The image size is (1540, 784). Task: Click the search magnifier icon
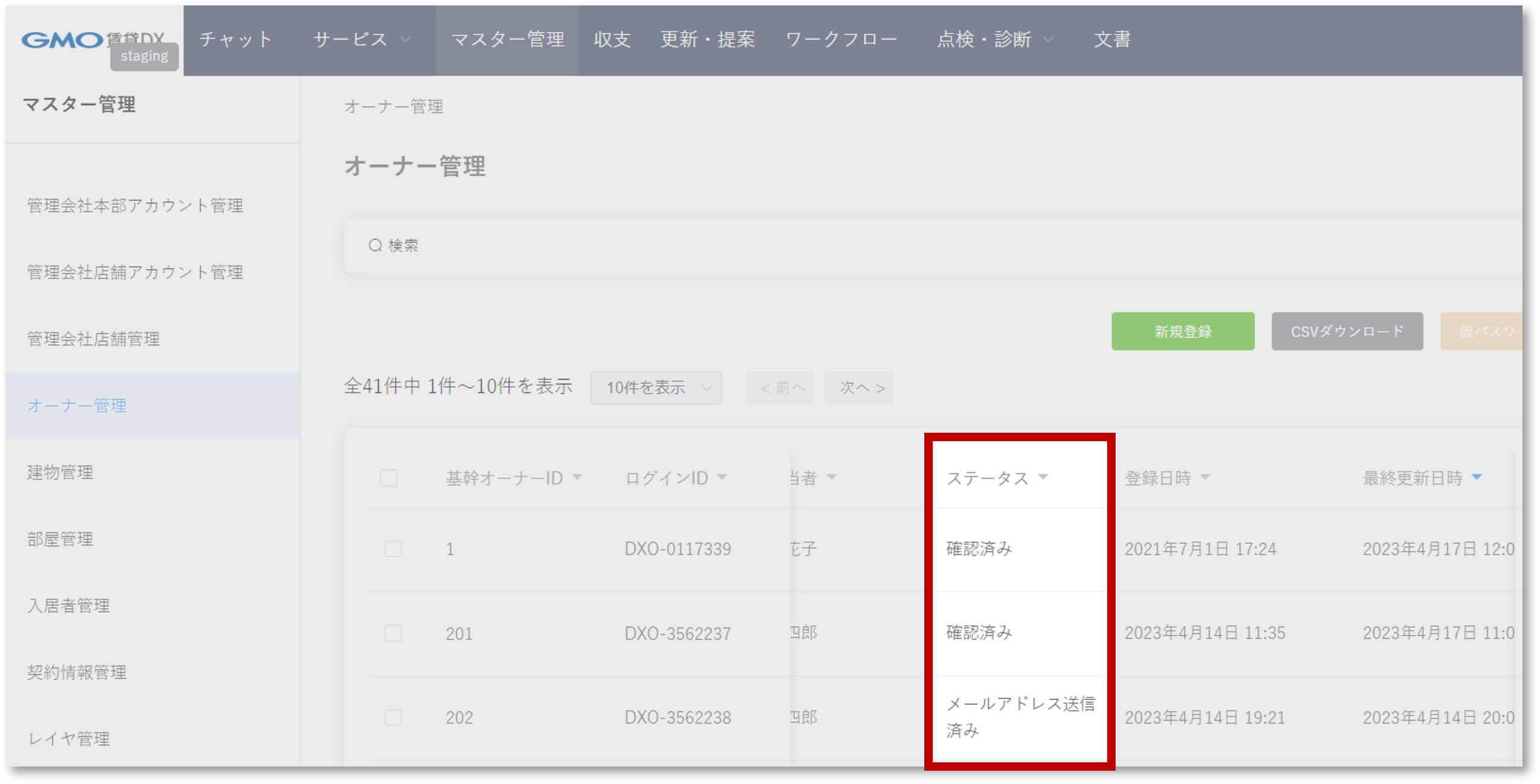tap(375, 246)
